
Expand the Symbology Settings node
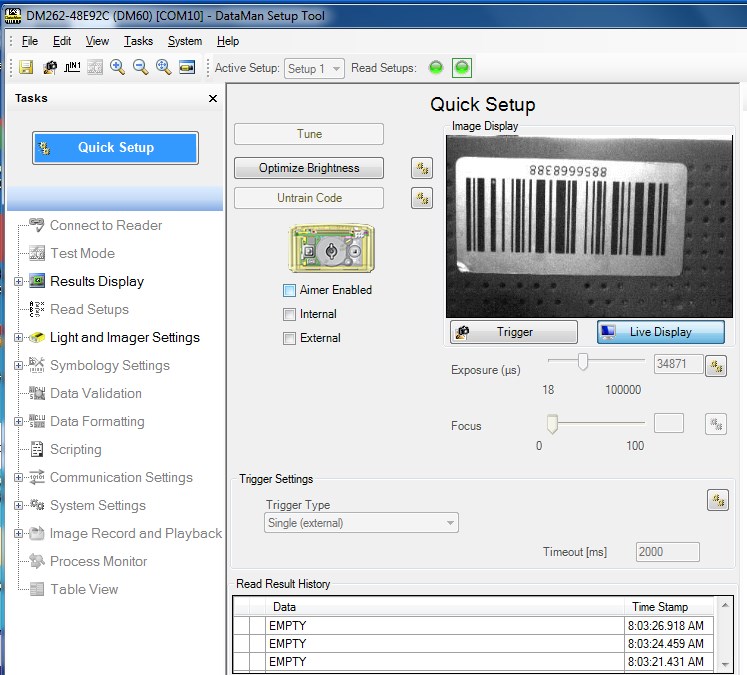[18, 366]
